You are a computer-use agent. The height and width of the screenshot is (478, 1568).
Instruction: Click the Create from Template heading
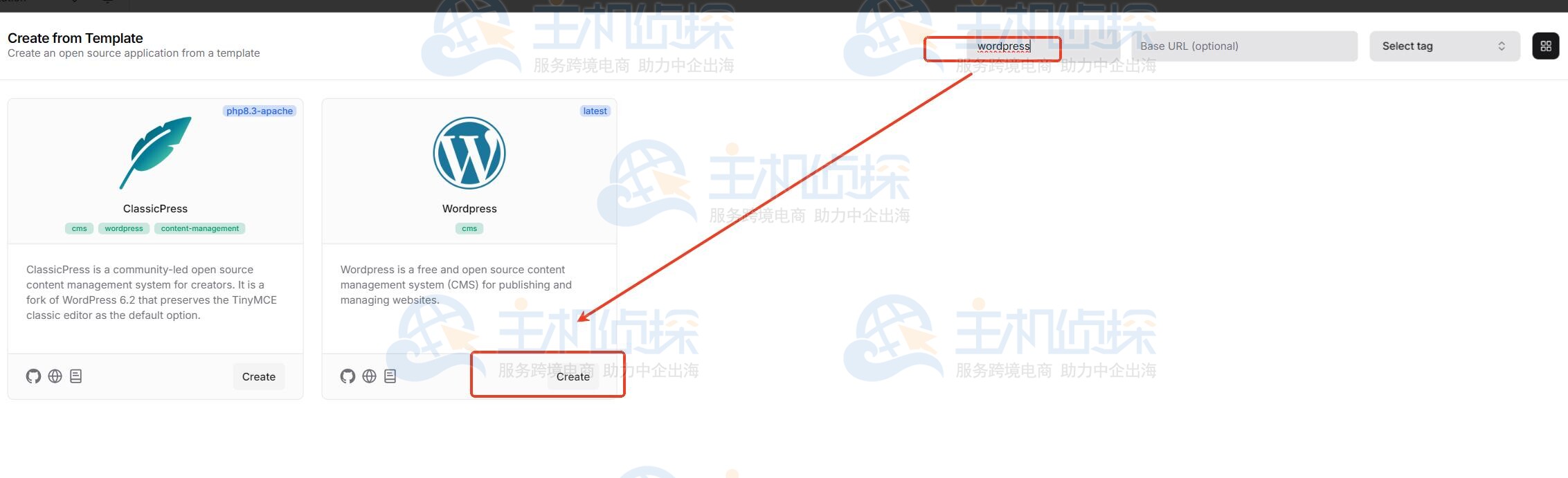point(75,38)
